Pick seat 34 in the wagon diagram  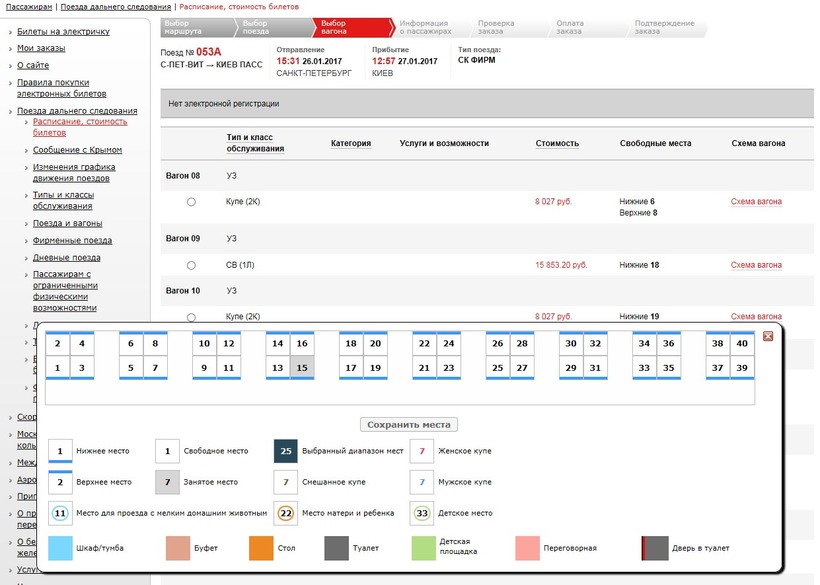(644, 343)
